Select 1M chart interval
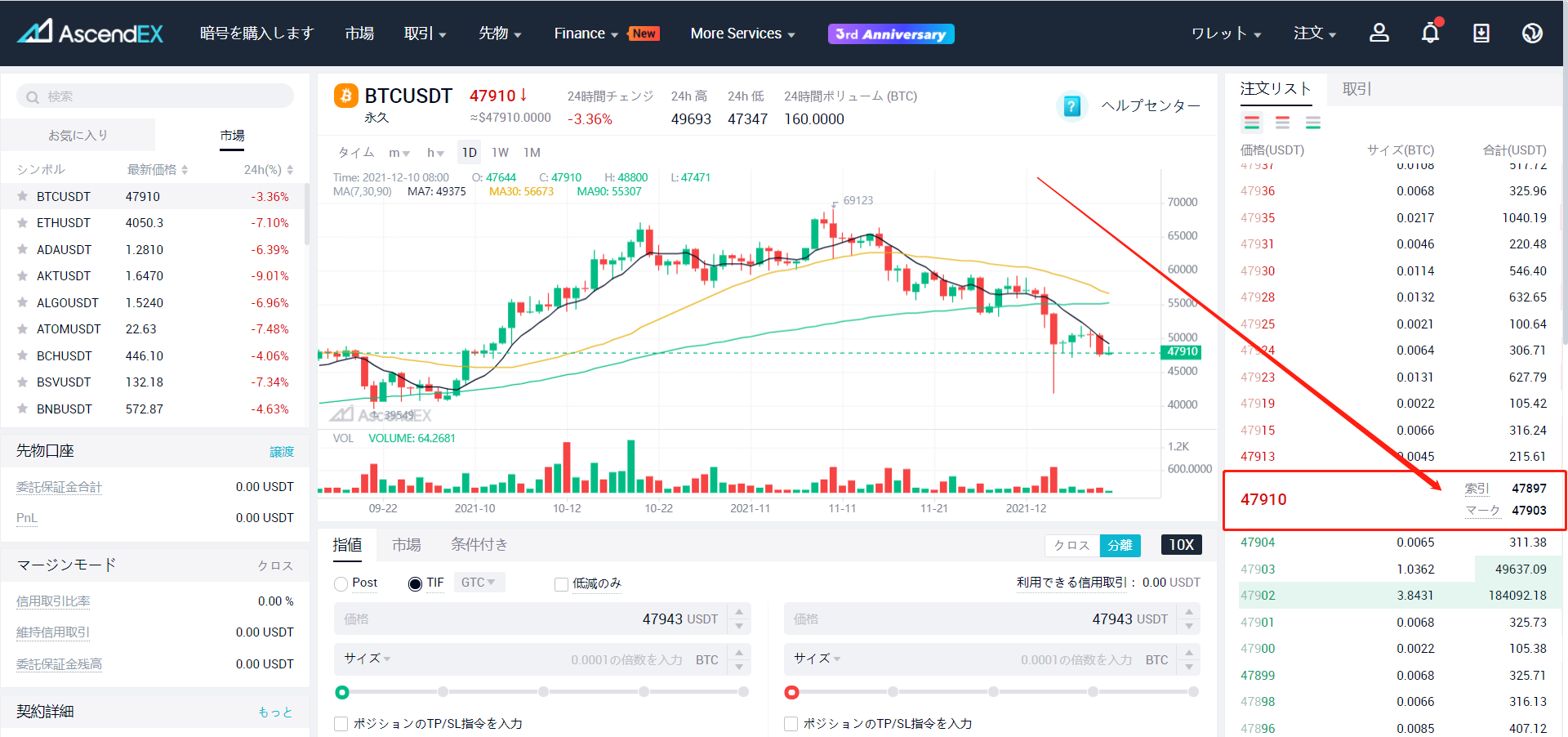This screenshot has height=737, width=1568. tap(532, 153)
